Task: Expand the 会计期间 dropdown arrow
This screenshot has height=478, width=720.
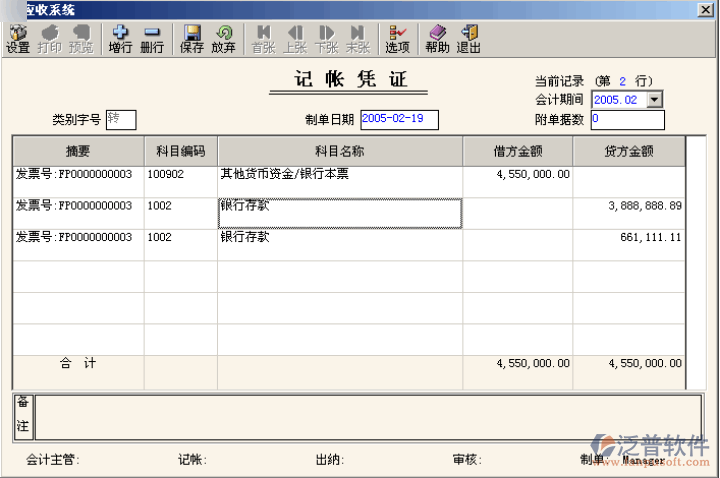Action: coord(655,100)
